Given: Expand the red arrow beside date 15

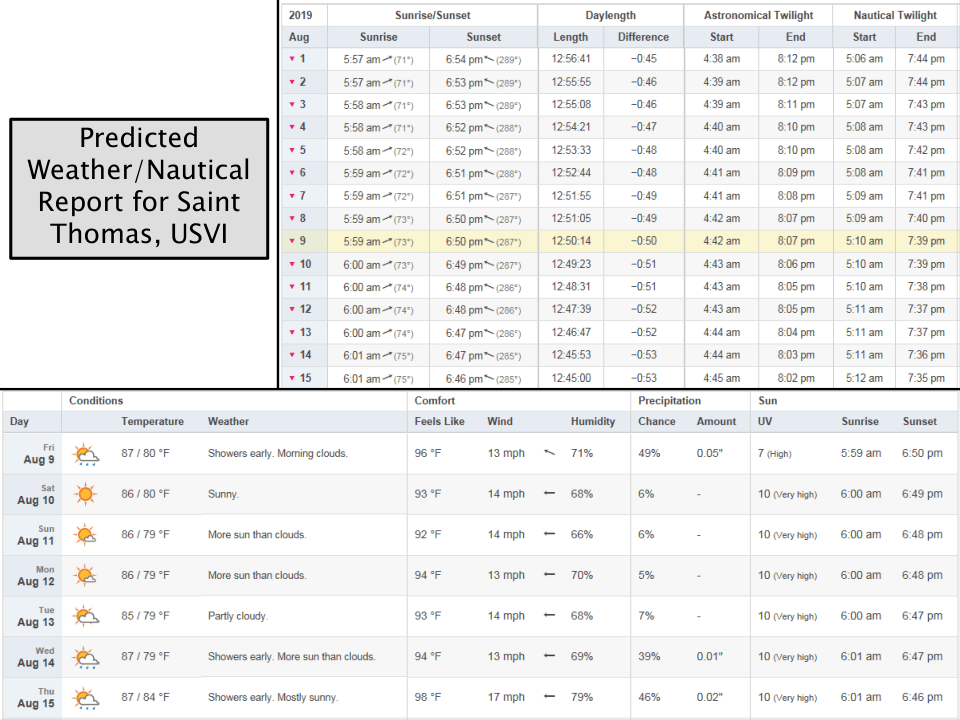Looking at the screenshot, I should pyautogui.click(x=292, y=378).
